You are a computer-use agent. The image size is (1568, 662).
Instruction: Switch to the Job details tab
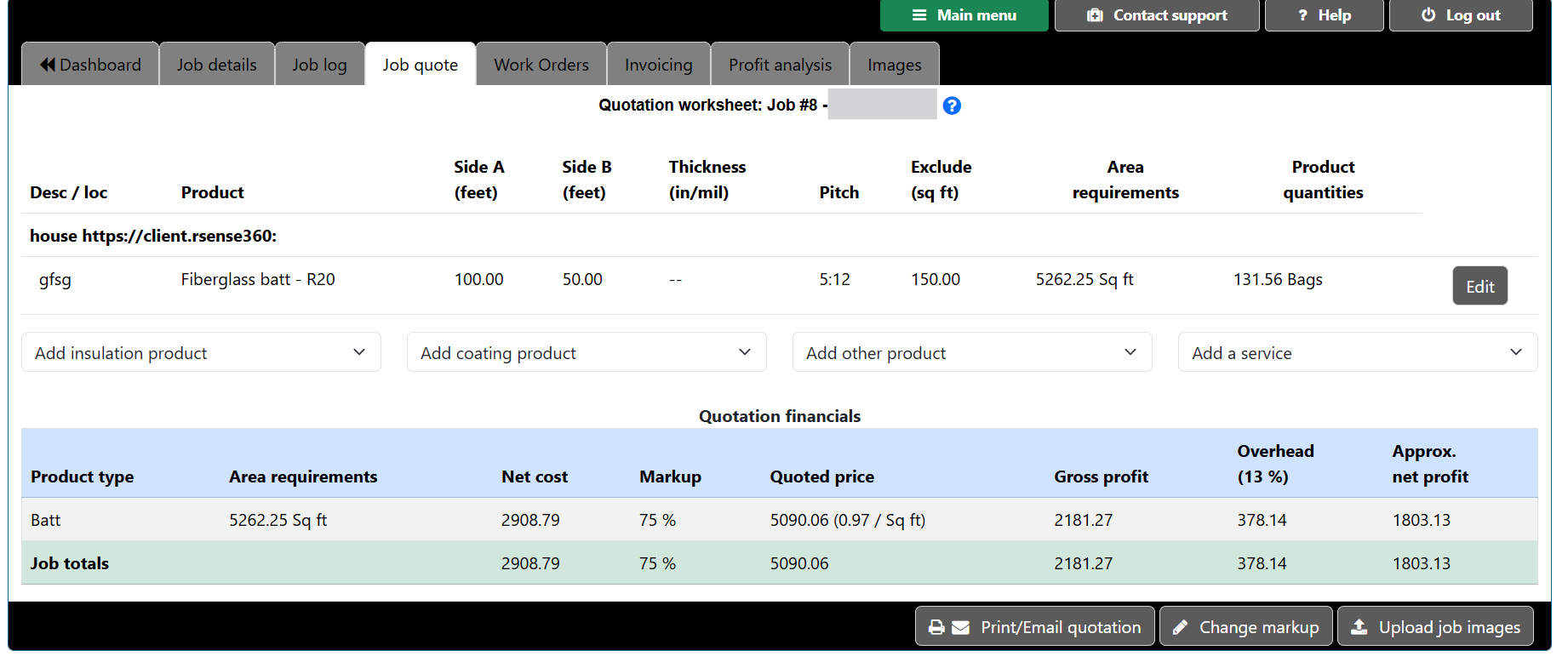216,65
